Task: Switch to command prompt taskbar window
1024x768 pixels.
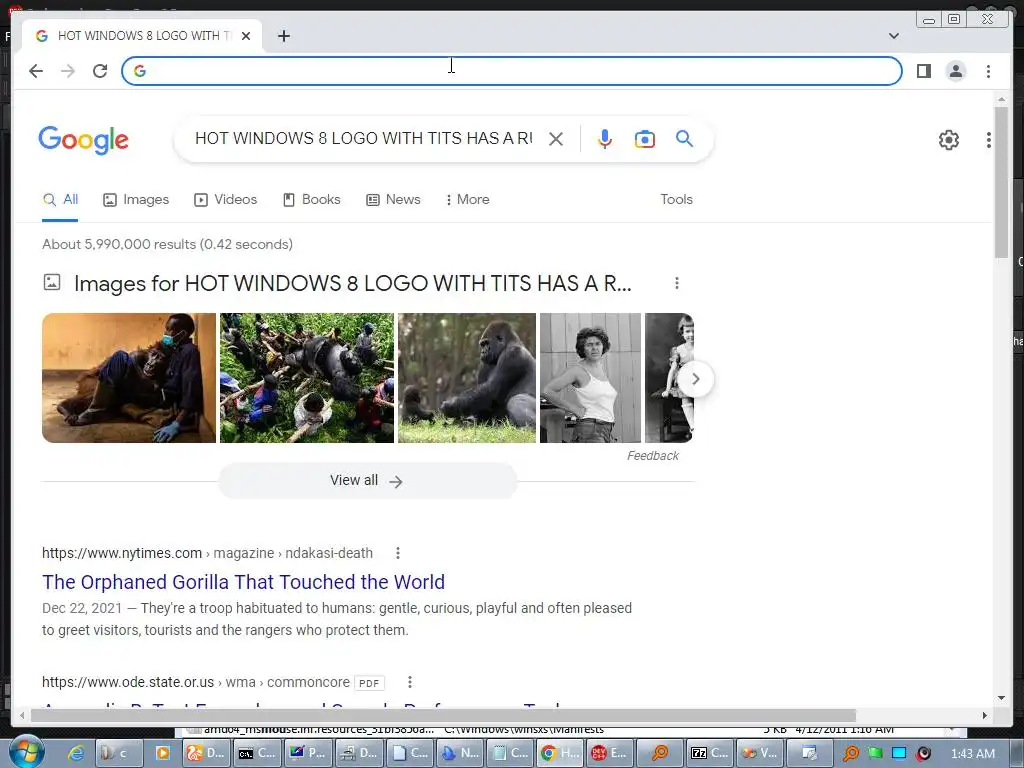Action: (x=257, y=753)
